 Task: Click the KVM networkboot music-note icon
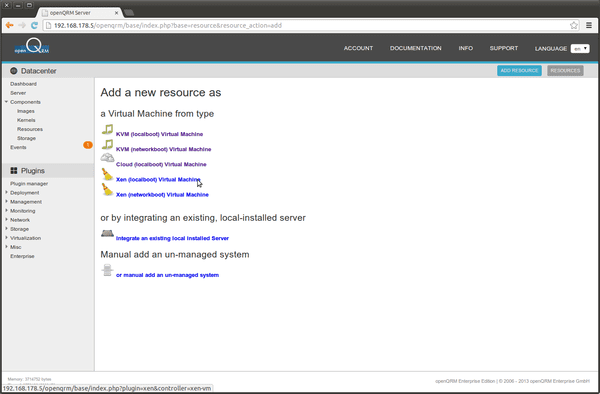(x=107, y=145)
